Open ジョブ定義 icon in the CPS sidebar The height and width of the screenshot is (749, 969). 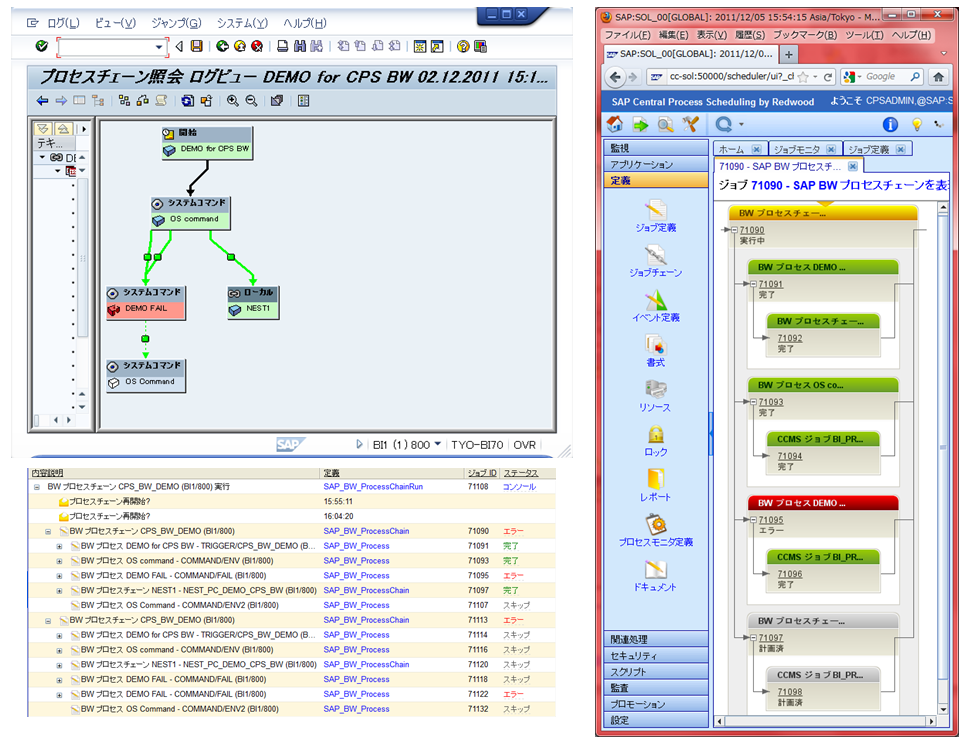[x=656, y=210]
